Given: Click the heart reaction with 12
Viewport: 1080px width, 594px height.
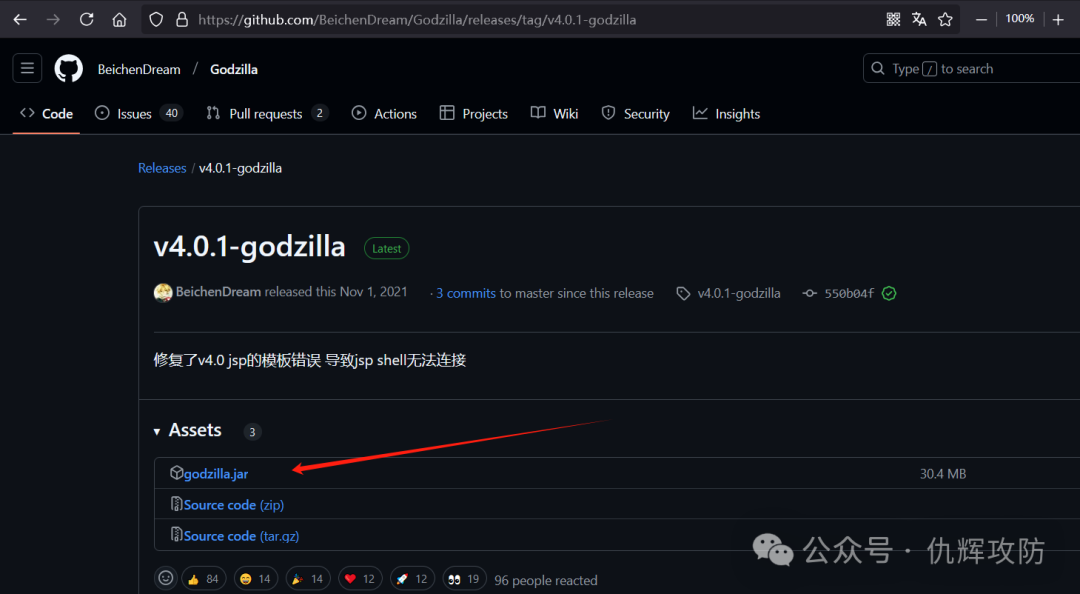Looking at the screenshot, I should coord(360,579).
